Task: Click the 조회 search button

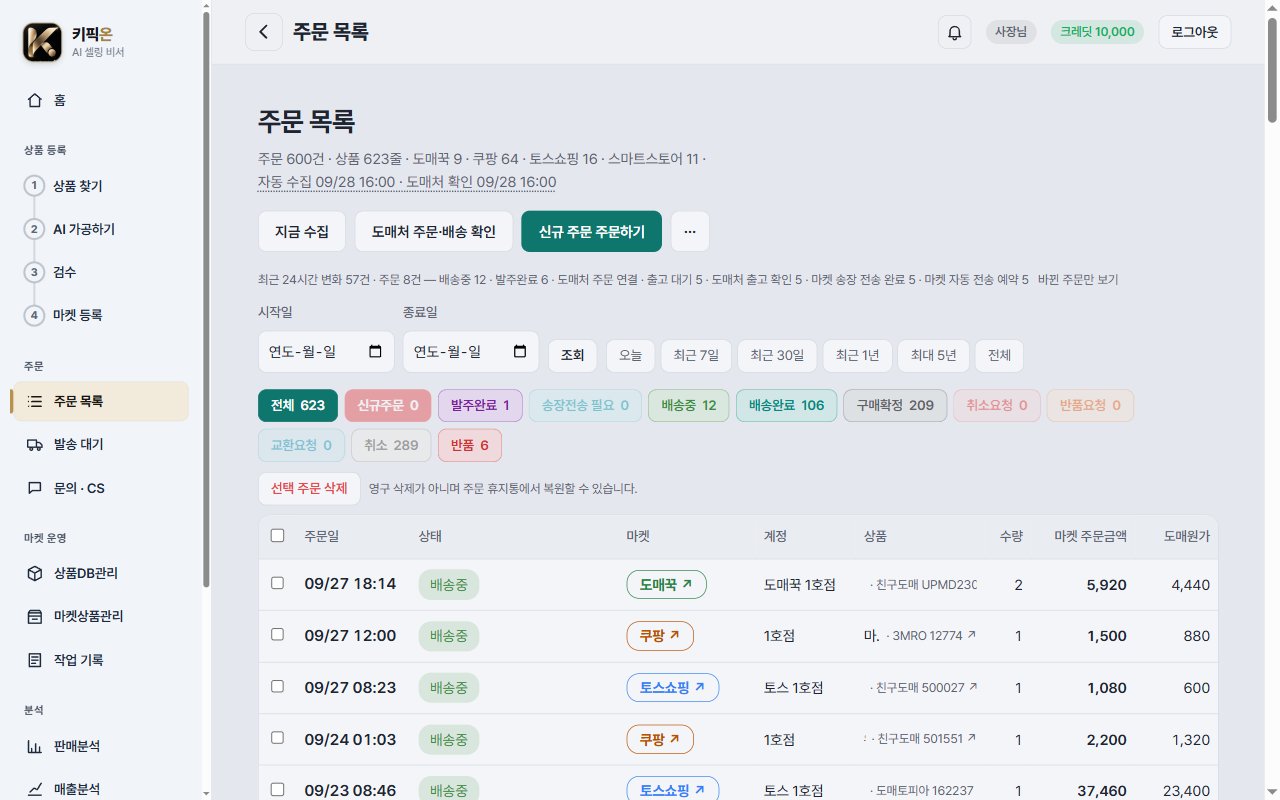Action: (x=573, y=356)
